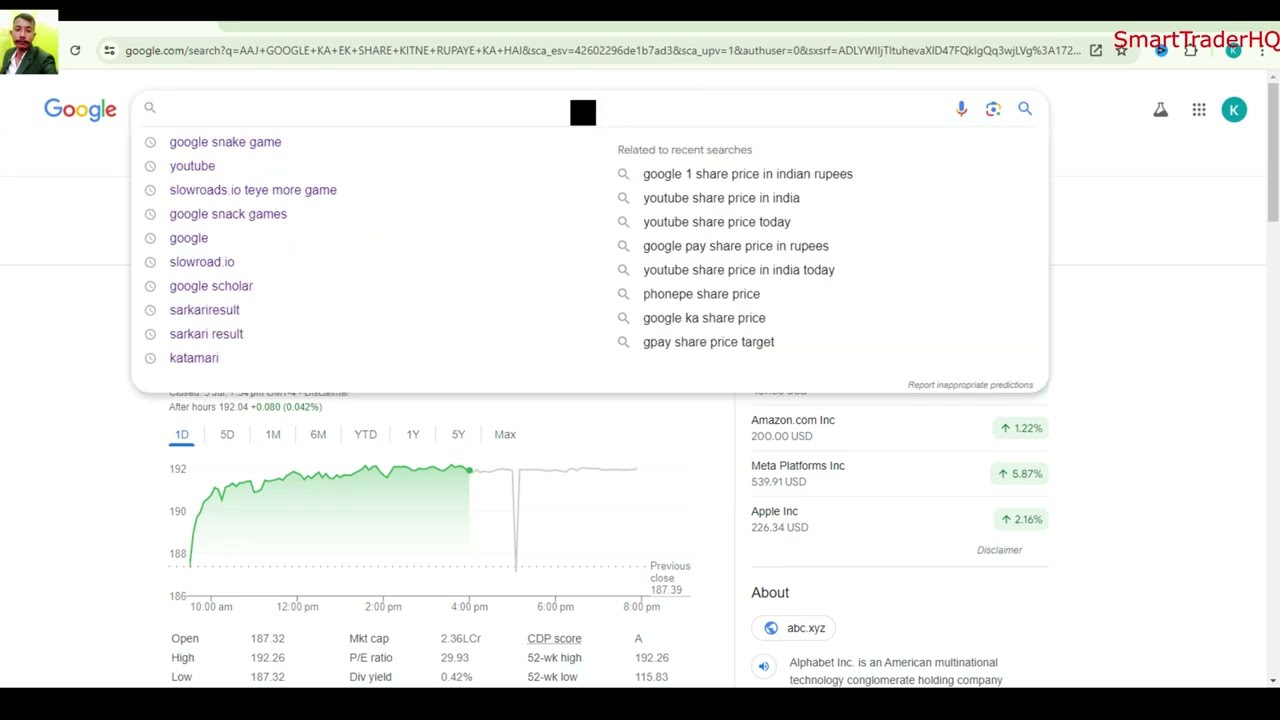
Task: Open Google account avatar K
Action: pyautogui.click(x=1234, y=110)
